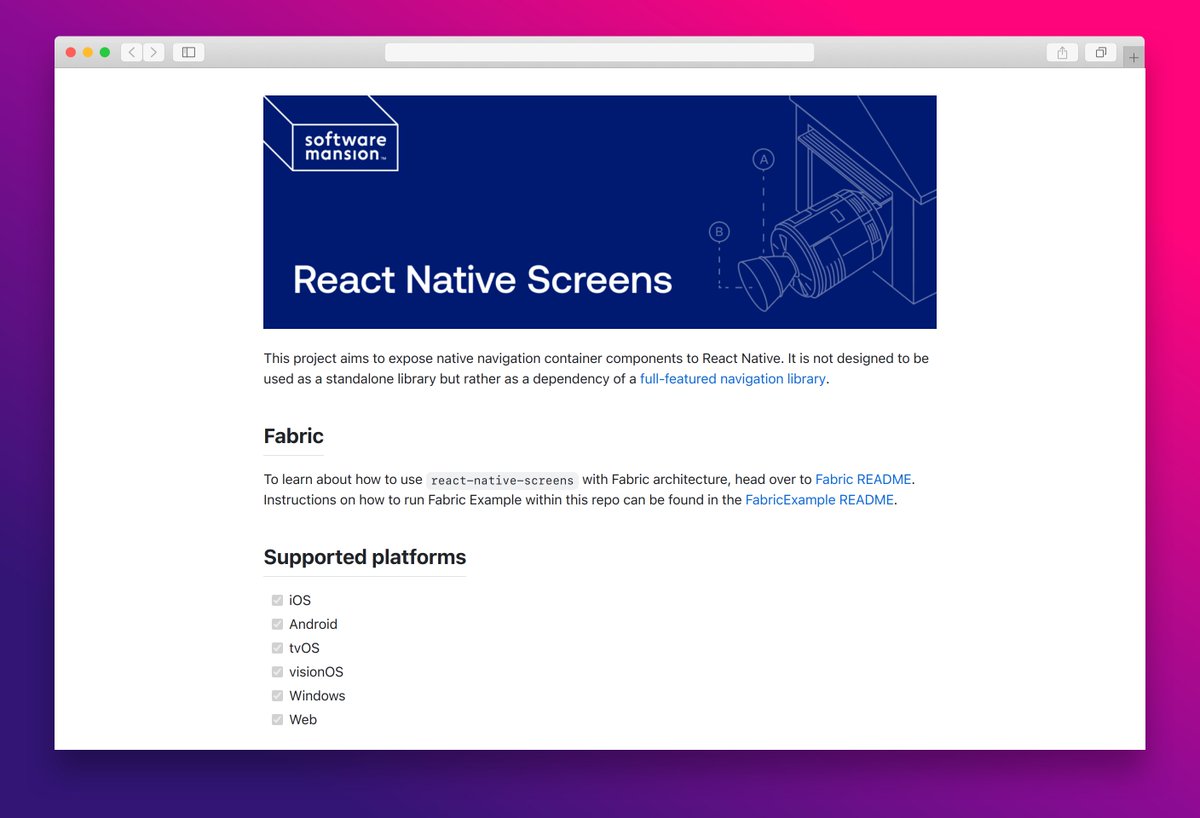Add a new tab with plus button
Viewport: 1200px width, 818px height.
pyautogui.click(x=1133, y=57)
